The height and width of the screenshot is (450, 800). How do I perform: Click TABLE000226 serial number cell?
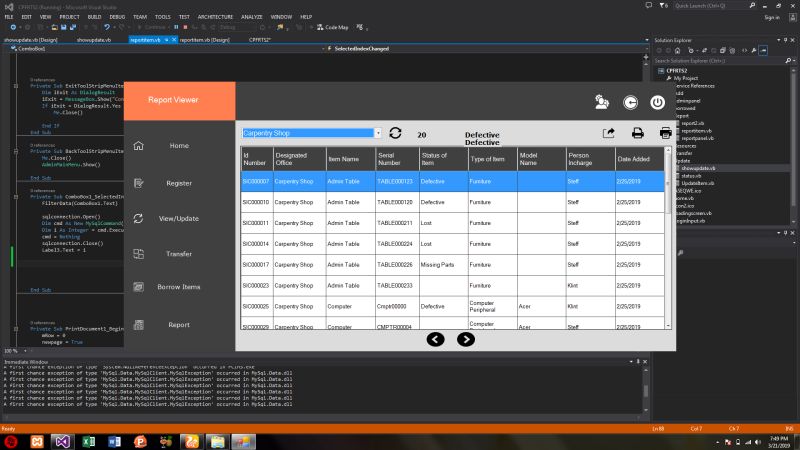pos(396,265)
